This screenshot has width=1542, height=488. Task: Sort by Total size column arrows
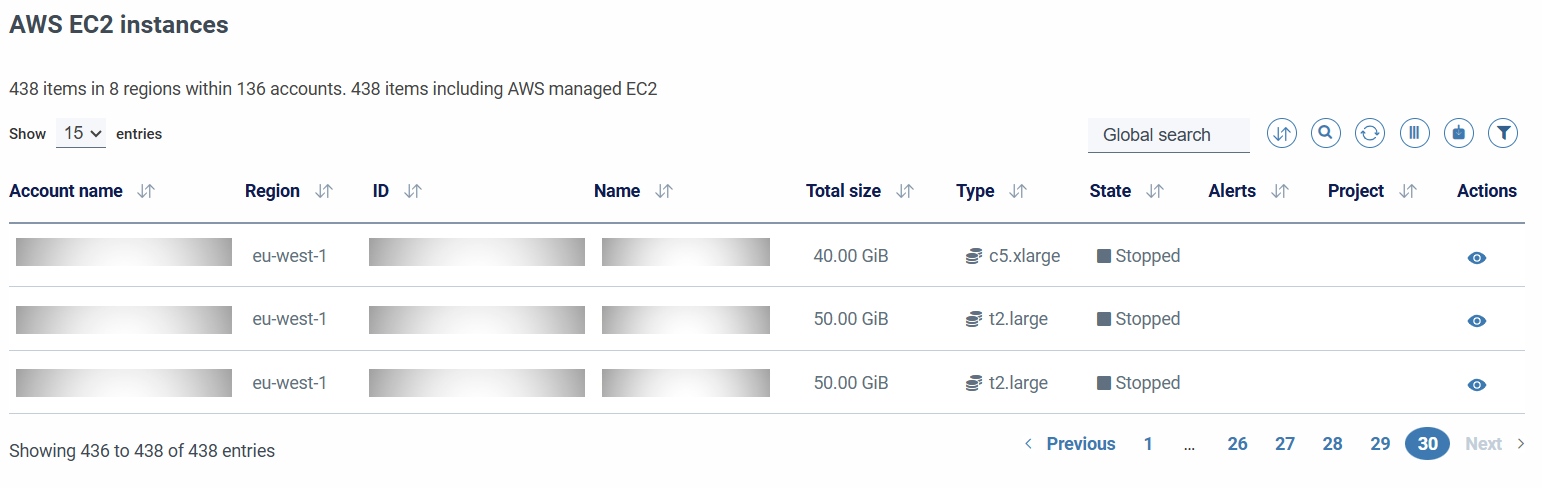(x=905, y=191)
